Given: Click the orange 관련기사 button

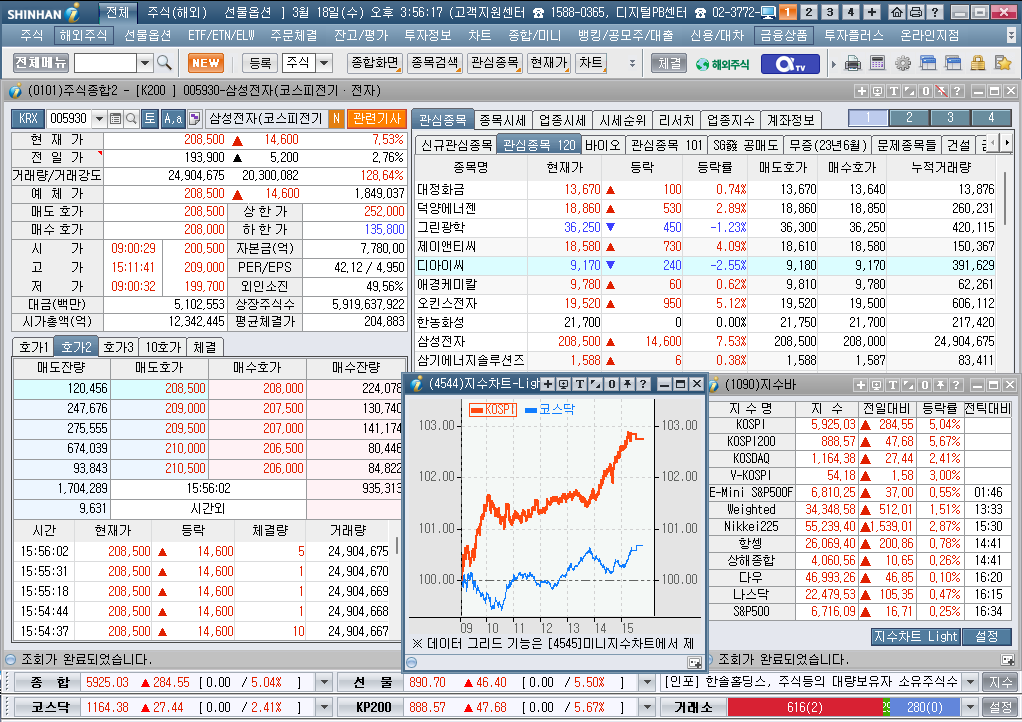Looking at the screenshot, I should click(x=377, y=119).
